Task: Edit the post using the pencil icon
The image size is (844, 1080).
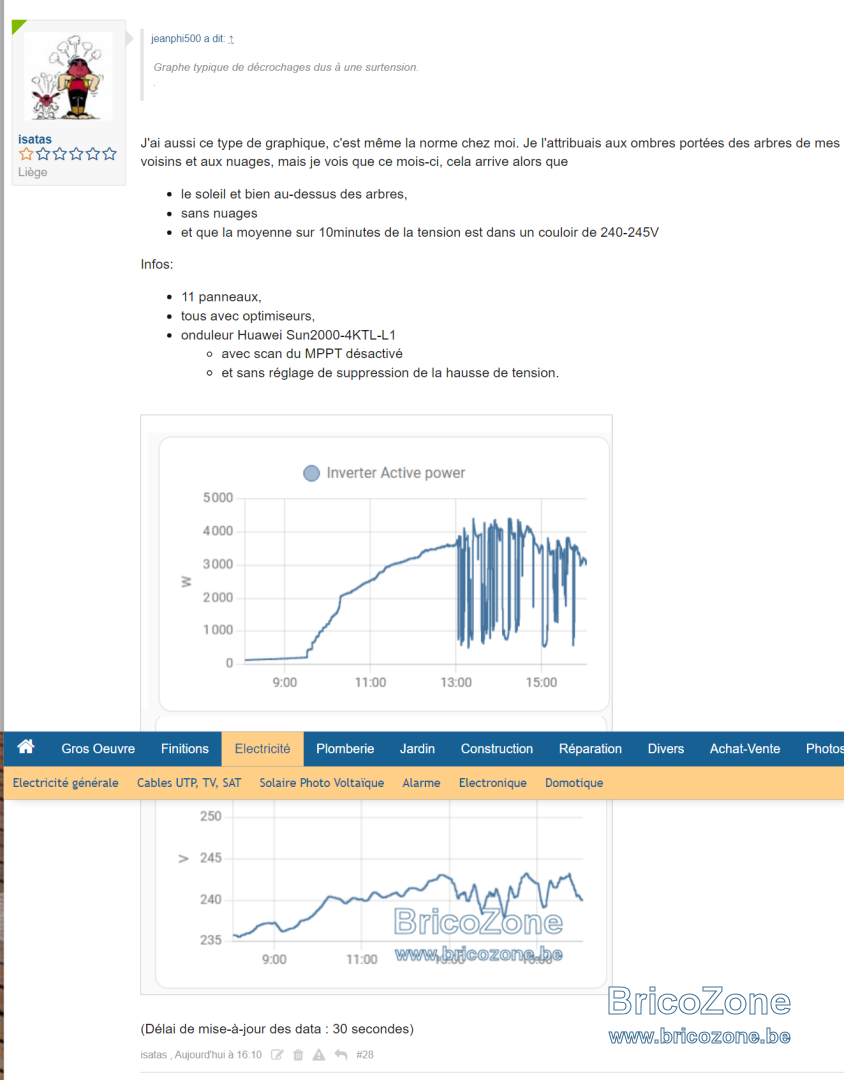Action: click(277, 1055)
